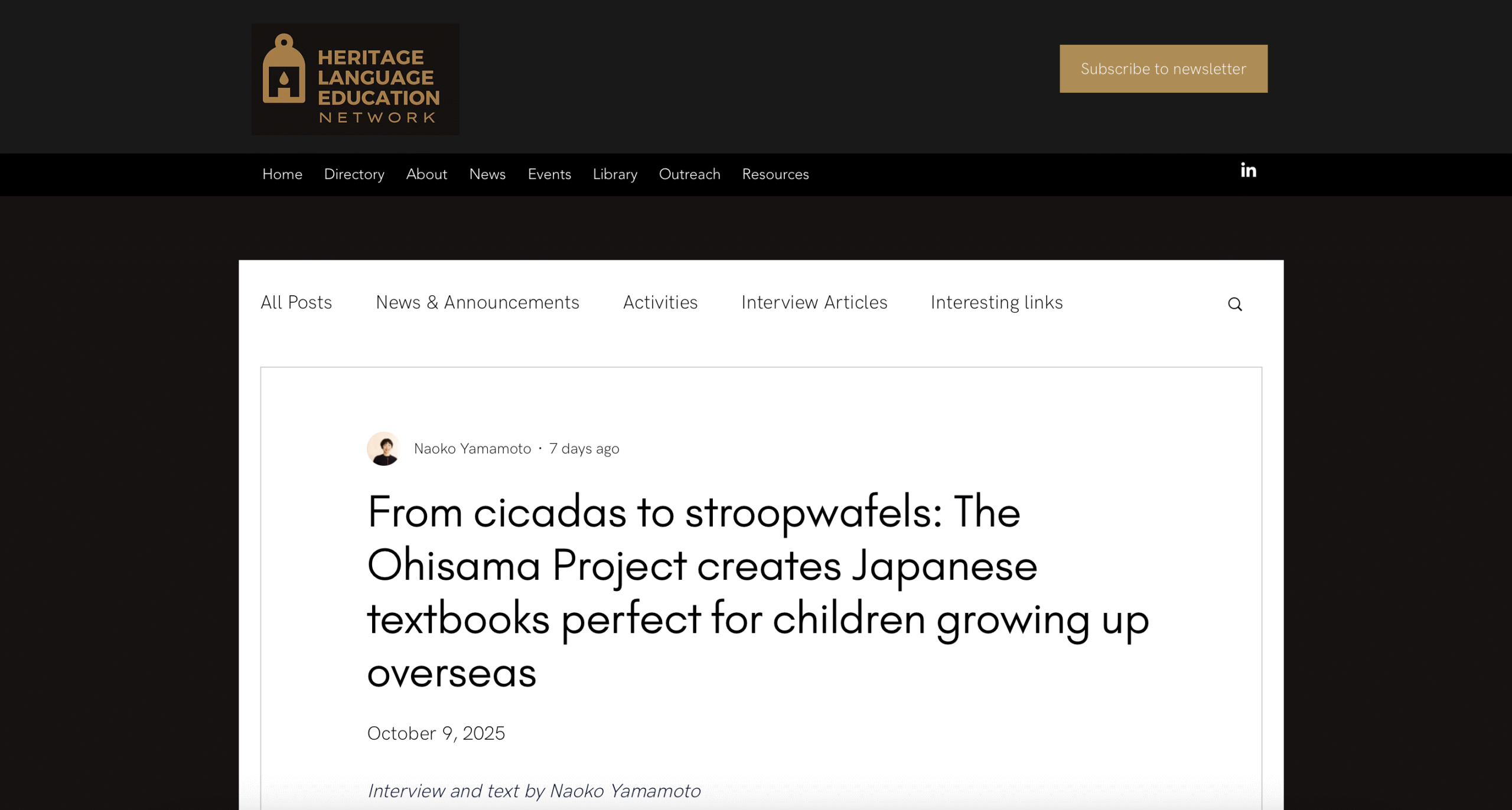Screen dimensions: 1512x810
Task: Show the Activities category posts
Action: click(x=660, y=302)
